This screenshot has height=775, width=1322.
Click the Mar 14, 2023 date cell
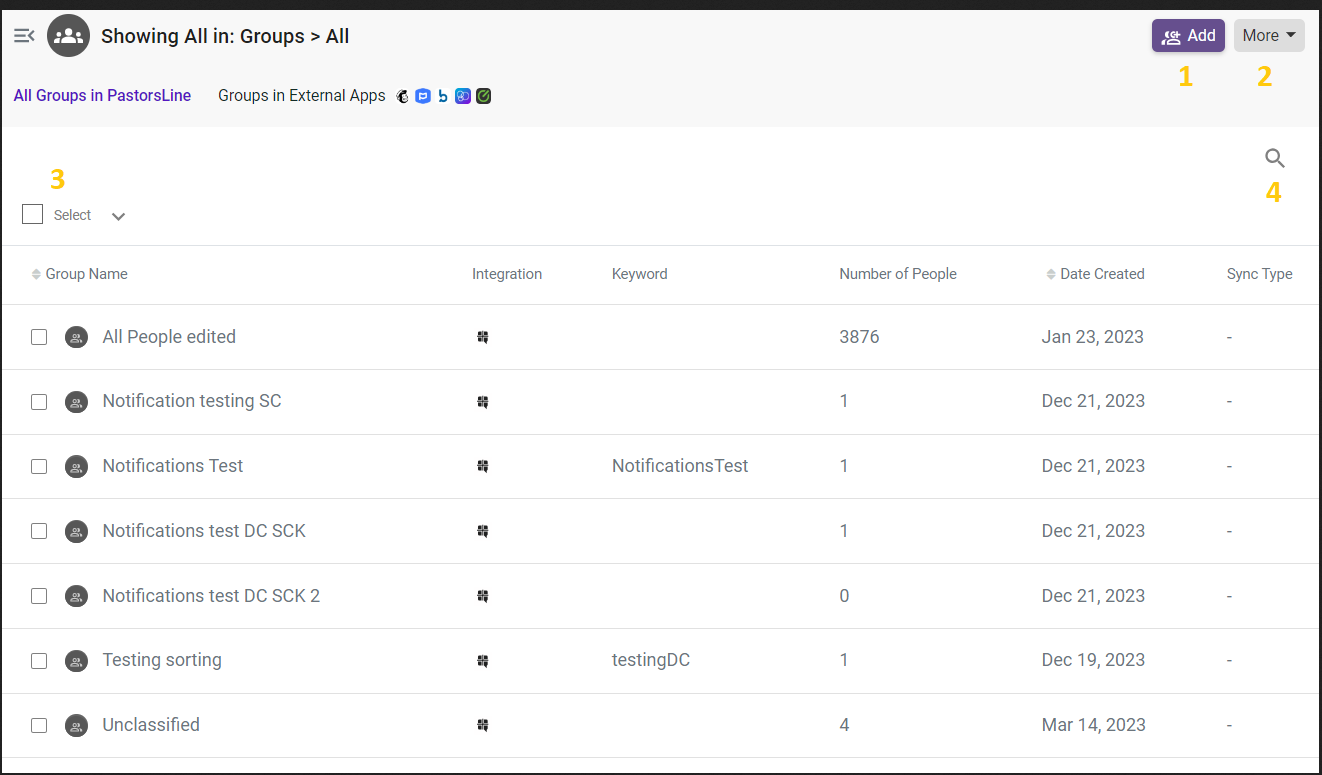point(1094,725)
